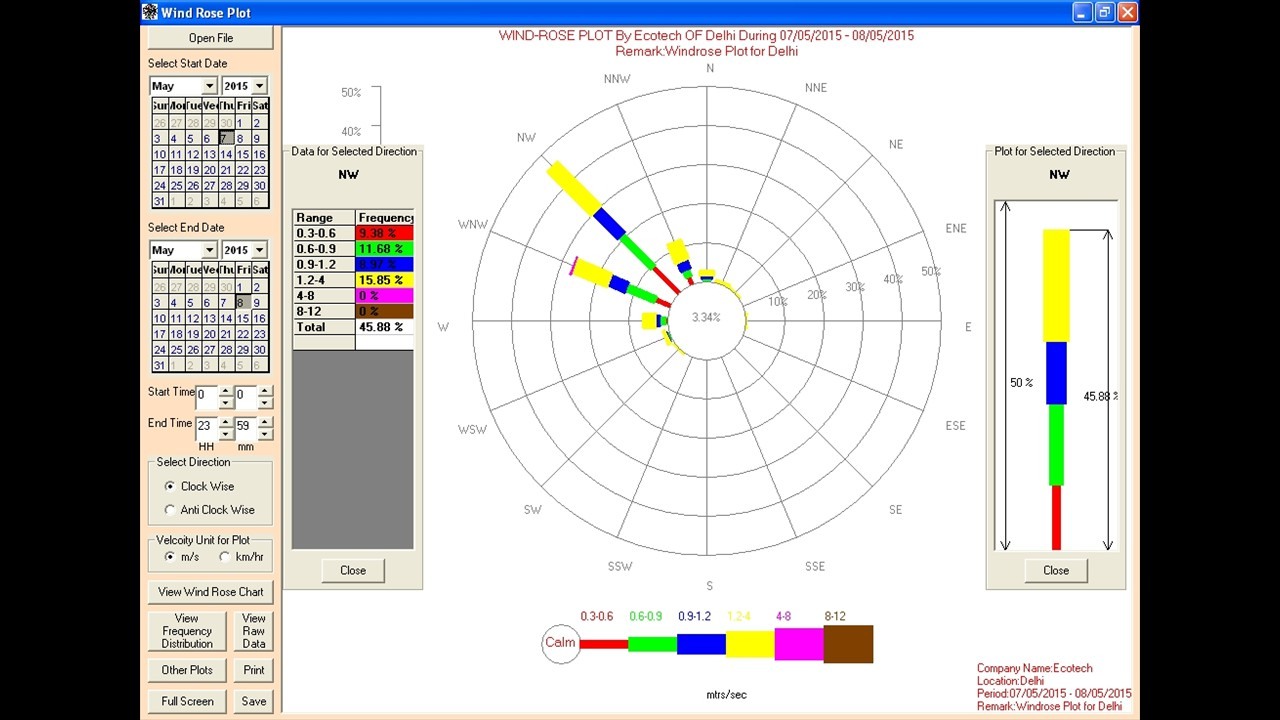Click the End Time minute field
1280x720 pixels.
[245, 427]
